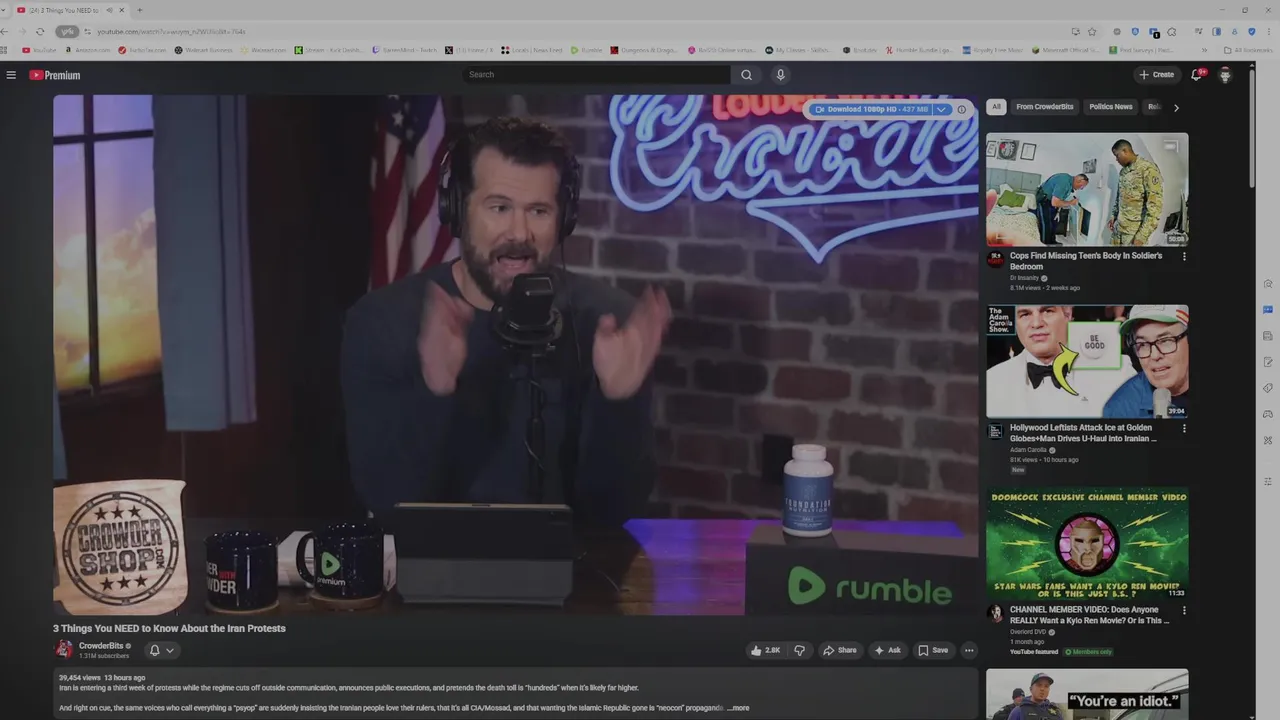Click the browser address bar URL
The height and width of the screenshot is (720, 1280).
tap(171, 31)
